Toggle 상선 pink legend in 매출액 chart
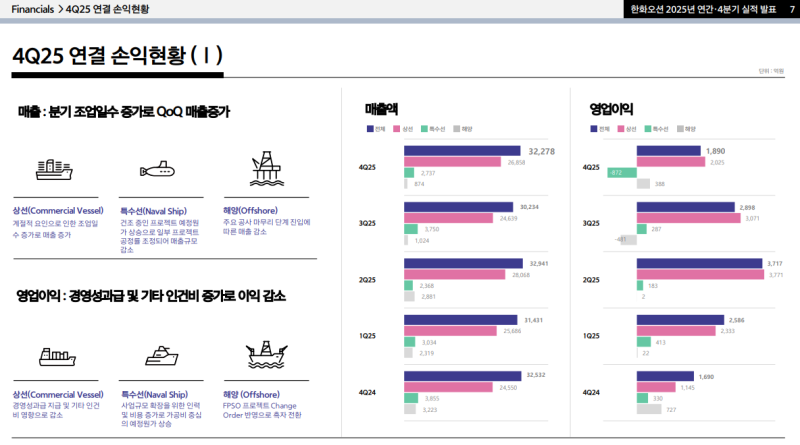 [x=398, y=129]
